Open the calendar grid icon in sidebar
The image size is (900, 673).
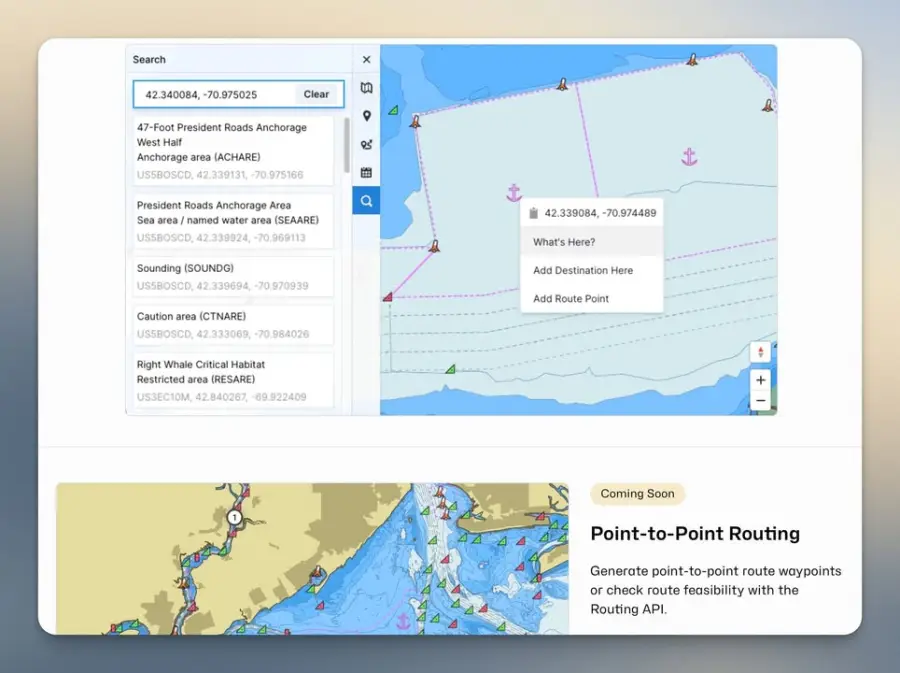(x=366, y=173)
